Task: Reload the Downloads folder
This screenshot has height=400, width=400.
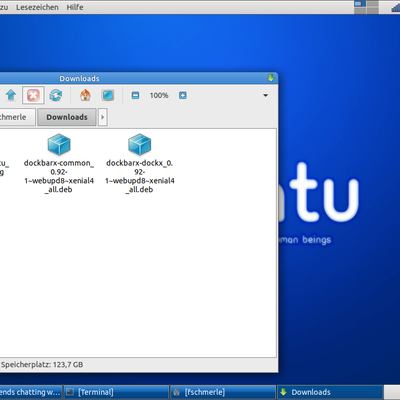Action: tap(56, 95)
